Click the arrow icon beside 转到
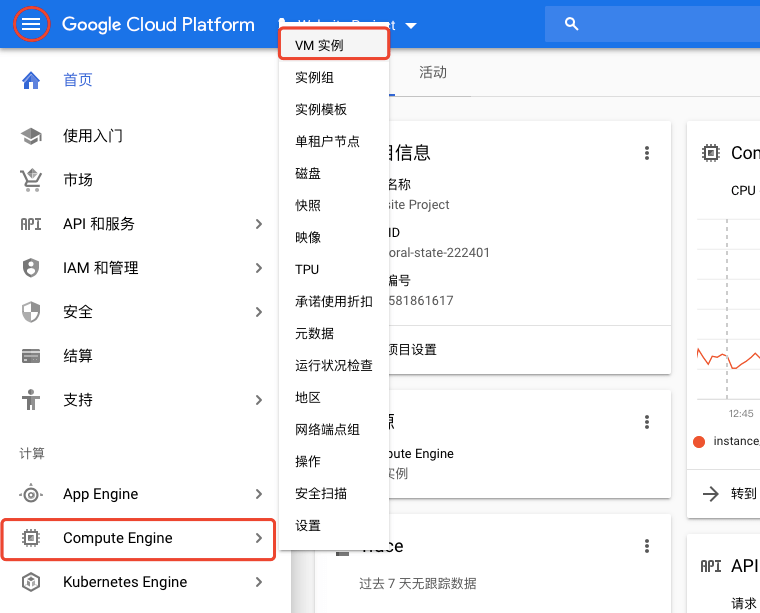This screenshot has width=760, height=613. [711, 494]
